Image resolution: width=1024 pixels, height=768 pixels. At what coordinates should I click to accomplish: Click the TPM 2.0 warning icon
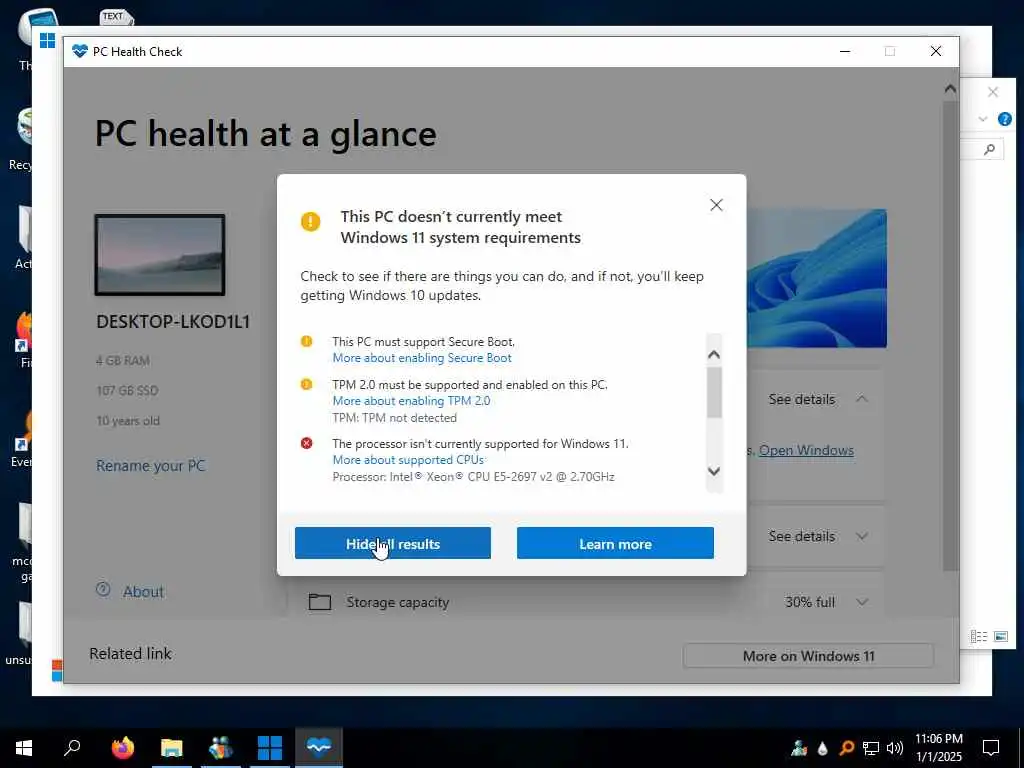click(306, 384)
